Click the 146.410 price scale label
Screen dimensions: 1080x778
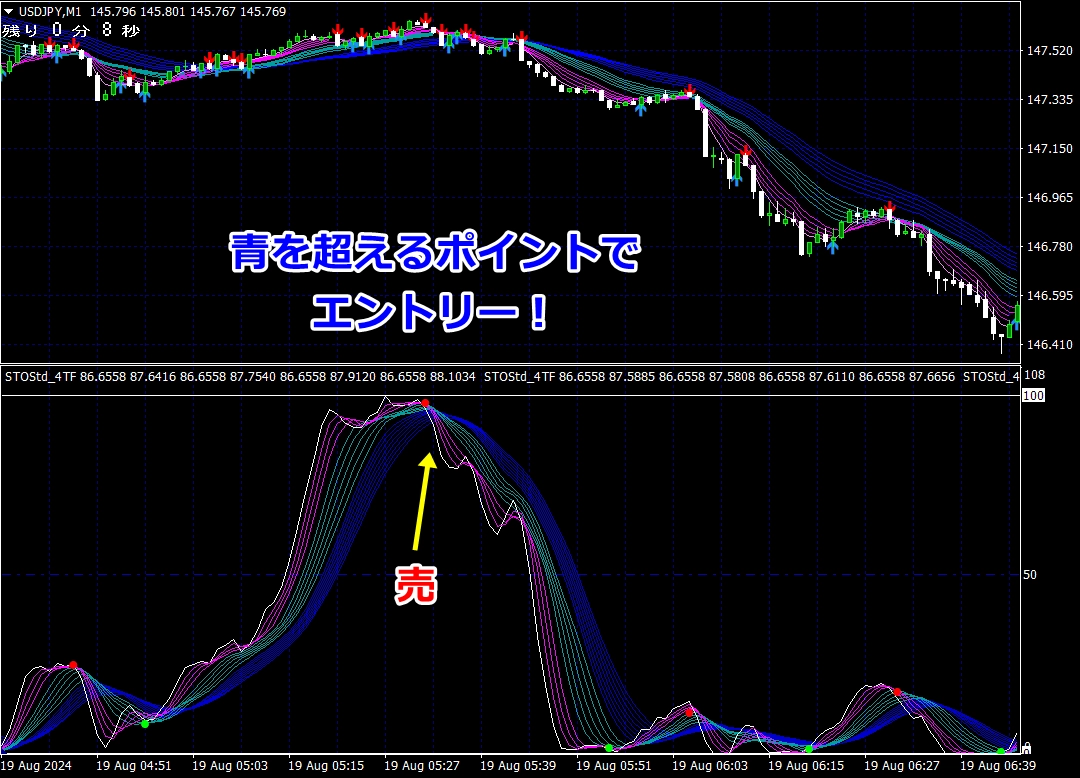pos(1049,345)
